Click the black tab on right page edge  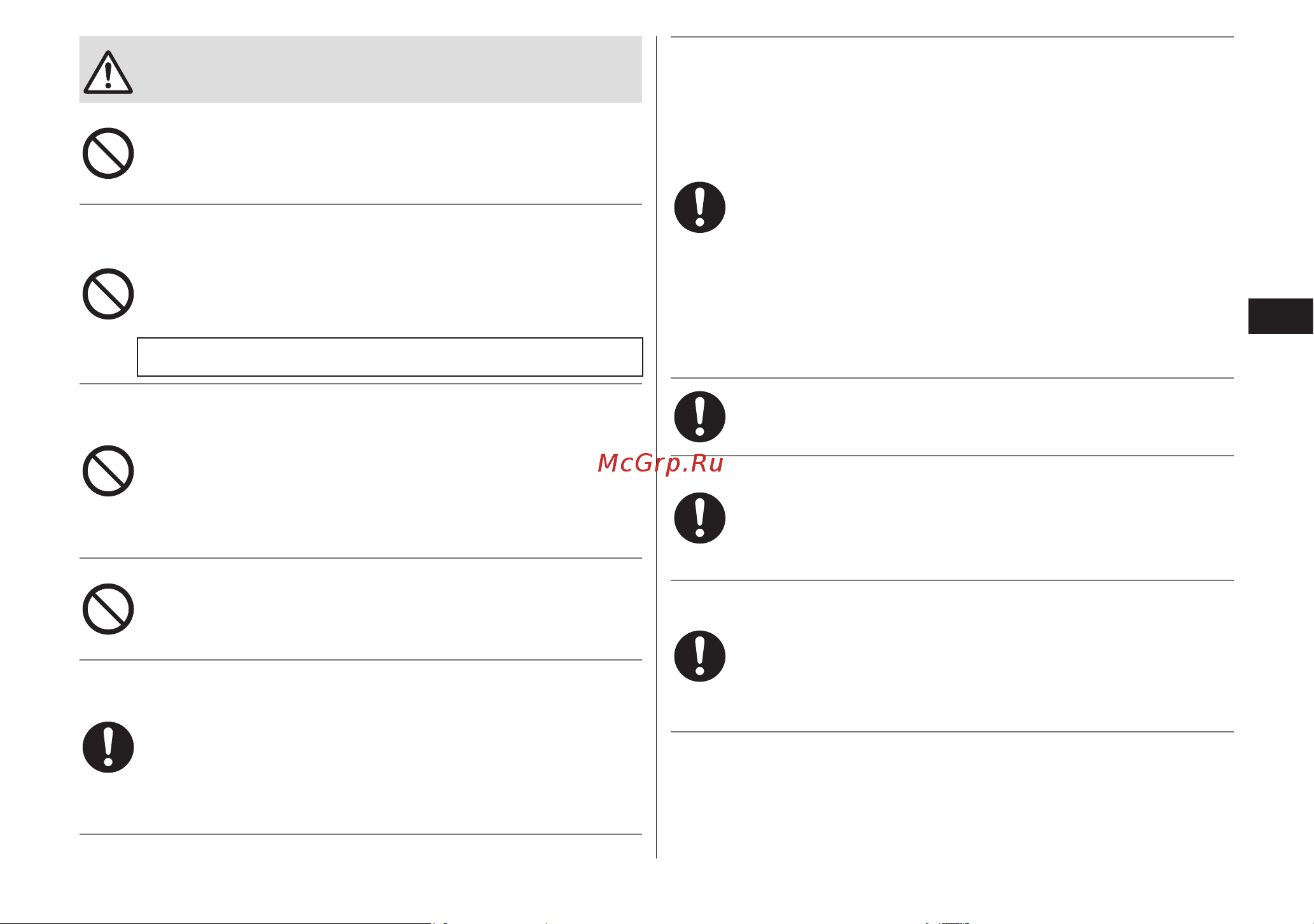1280,316
